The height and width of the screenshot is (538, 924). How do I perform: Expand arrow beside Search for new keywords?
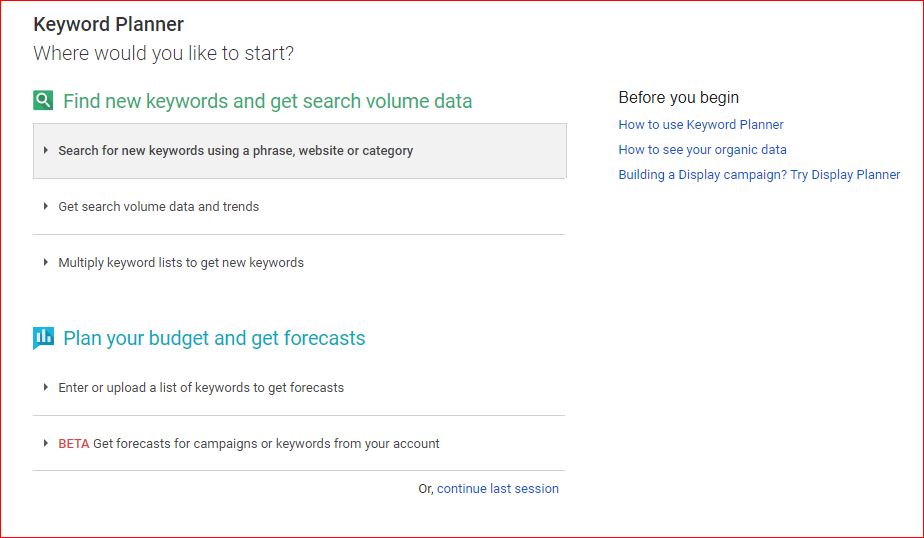pyautogui.click(x=45, y=150)
